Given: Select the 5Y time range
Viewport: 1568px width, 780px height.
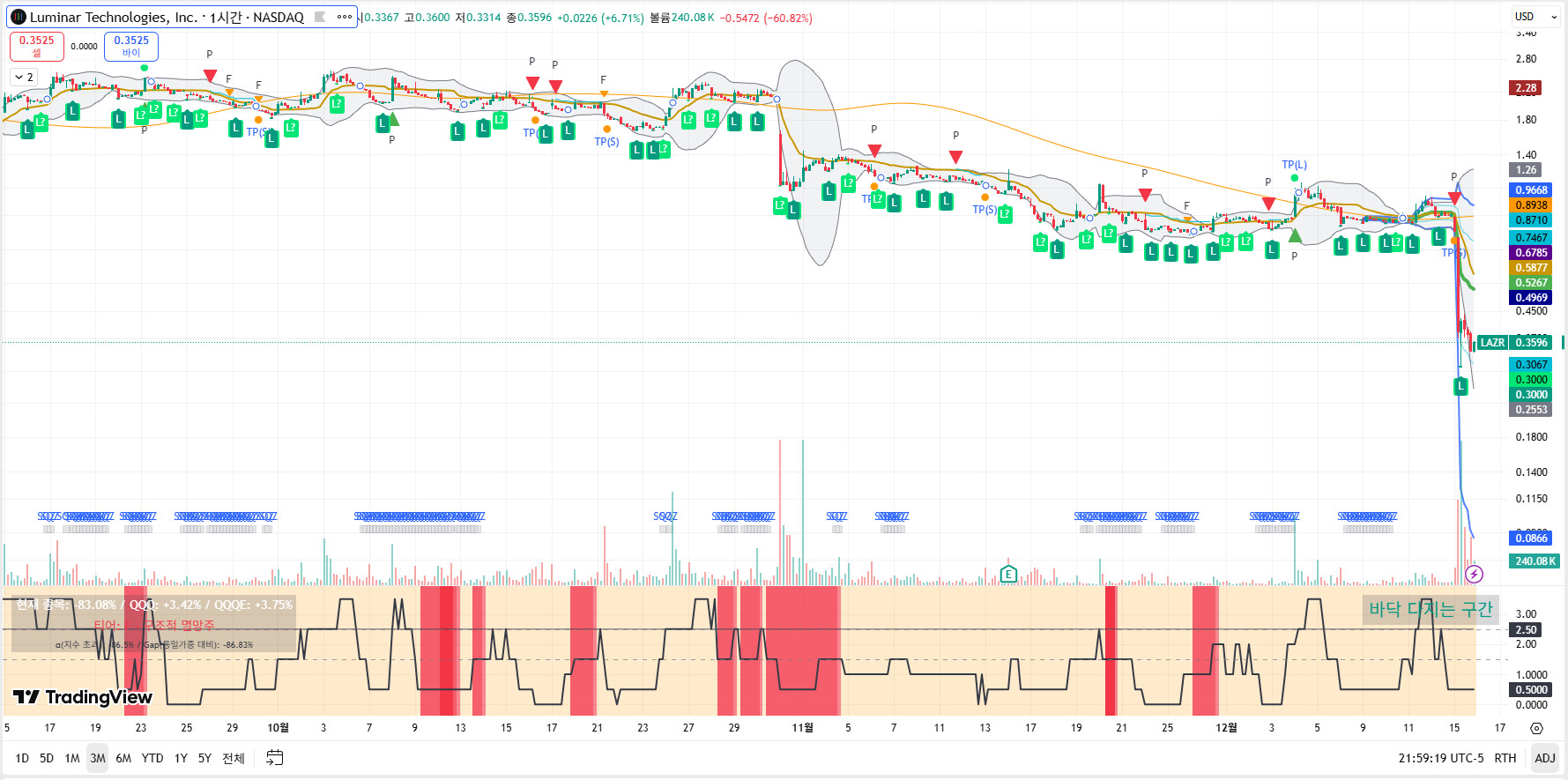Looking at the screenshot, I should point(204,758).
